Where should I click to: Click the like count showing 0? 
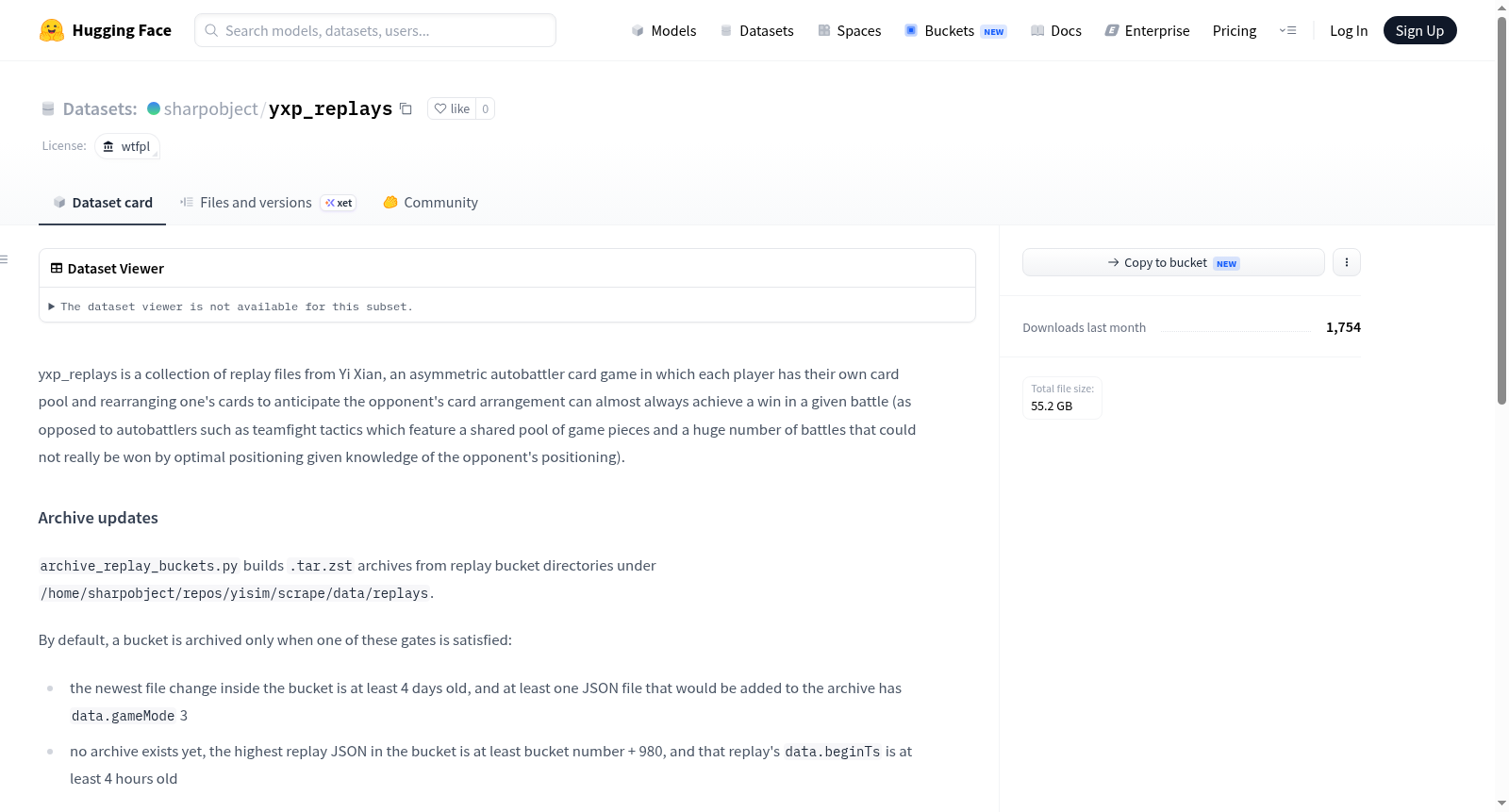(486, 108)
